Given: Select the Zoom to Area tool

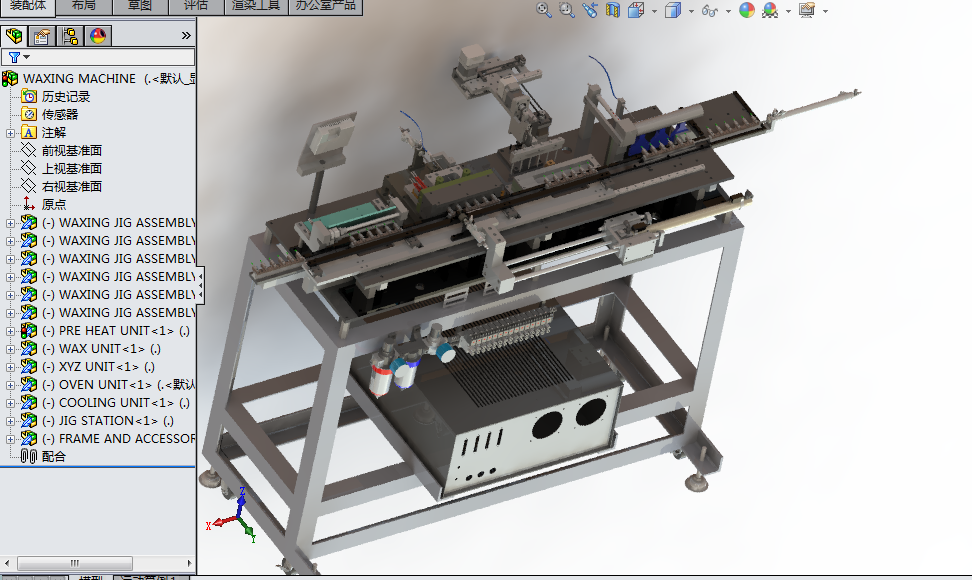Looking at the screenshot, I should click(567, 10).
